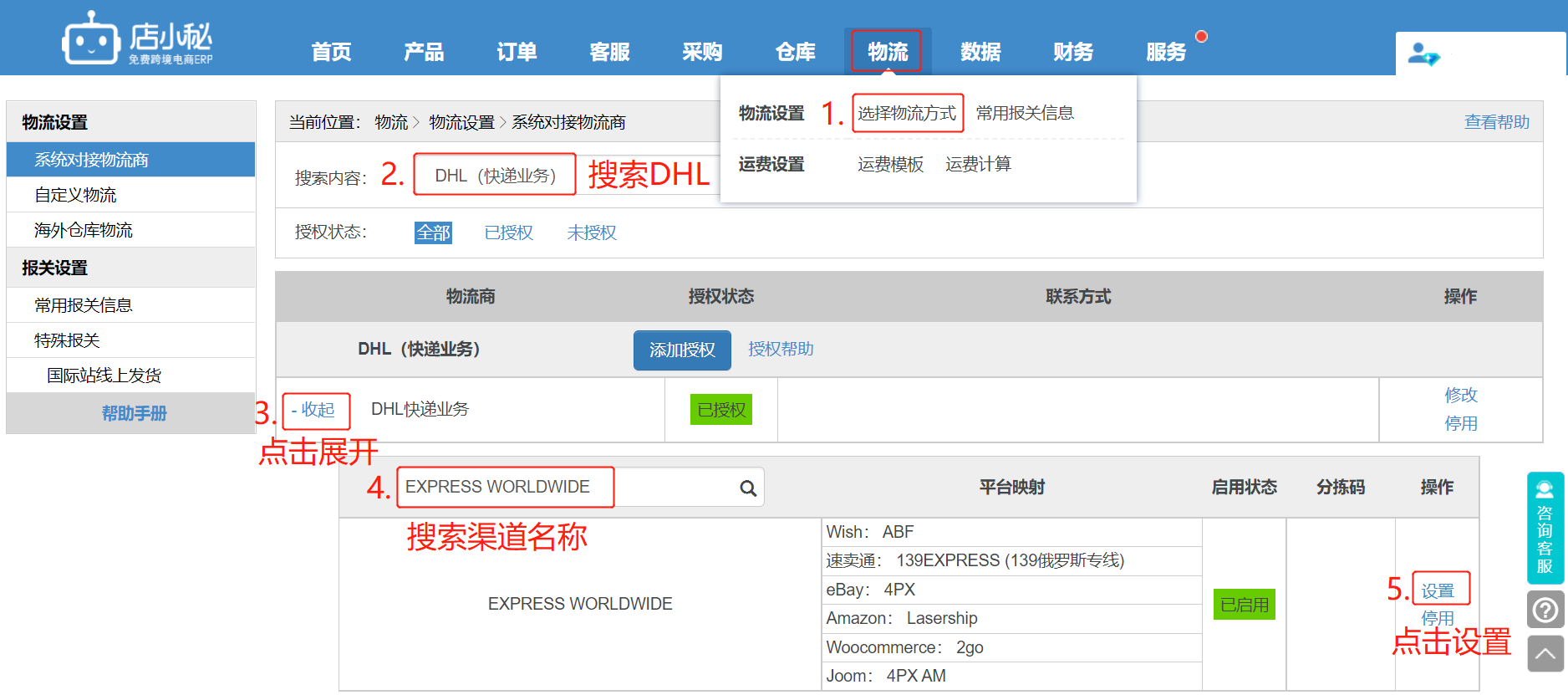The width and height of the screenshot is (1568, 695).
Task: Click the 添加授权 button
Action: pyautogui.click(x=682, y=350)
